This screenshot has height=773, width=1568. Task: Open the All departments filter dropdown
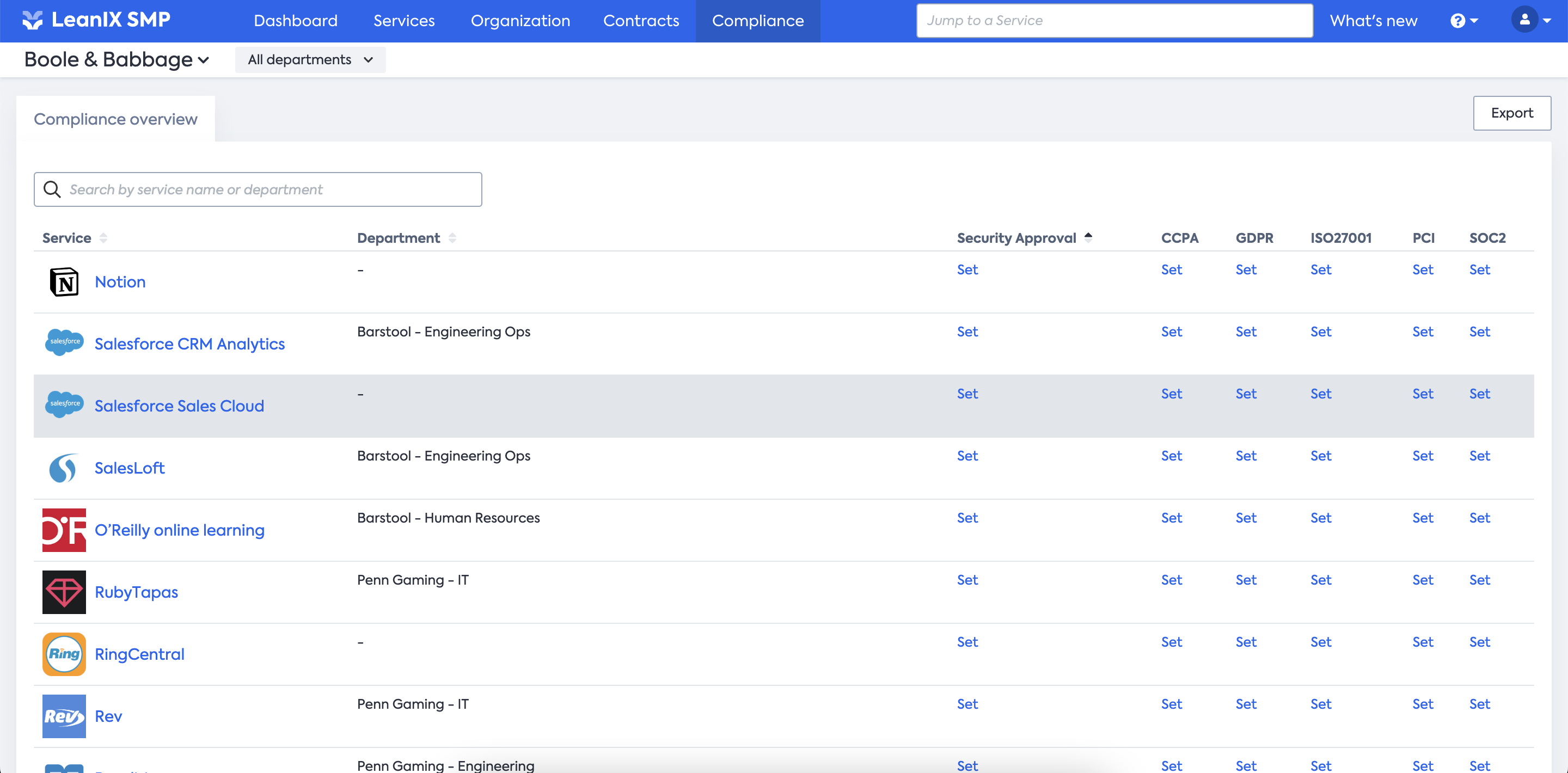[310, 60]
